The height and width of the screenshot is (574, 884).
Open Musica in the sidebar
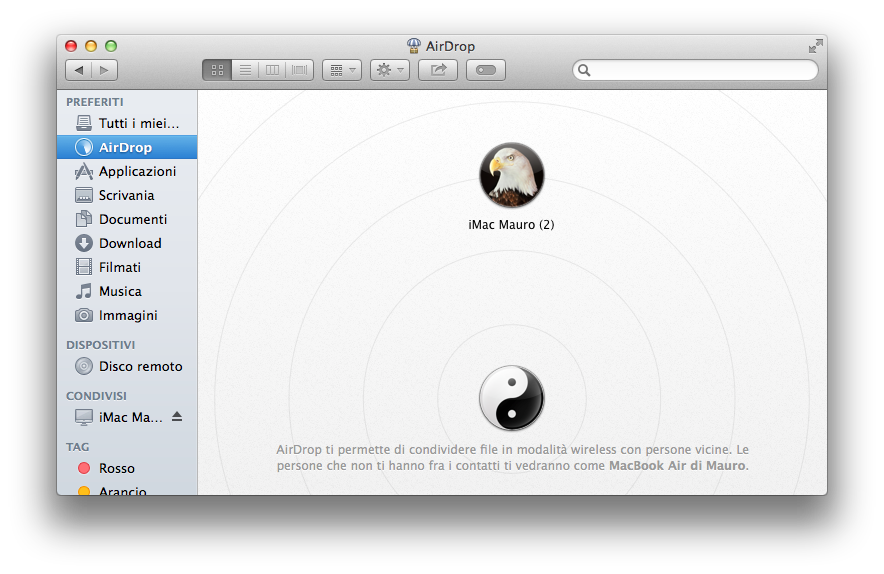click(127, 292)
